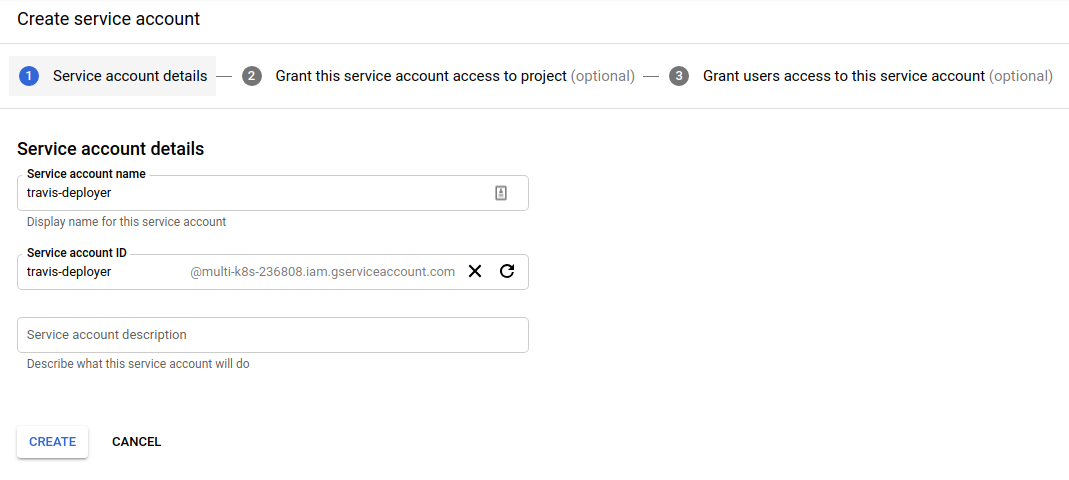
Task: Click the CREATE button
Action: (x=52, y=442)
